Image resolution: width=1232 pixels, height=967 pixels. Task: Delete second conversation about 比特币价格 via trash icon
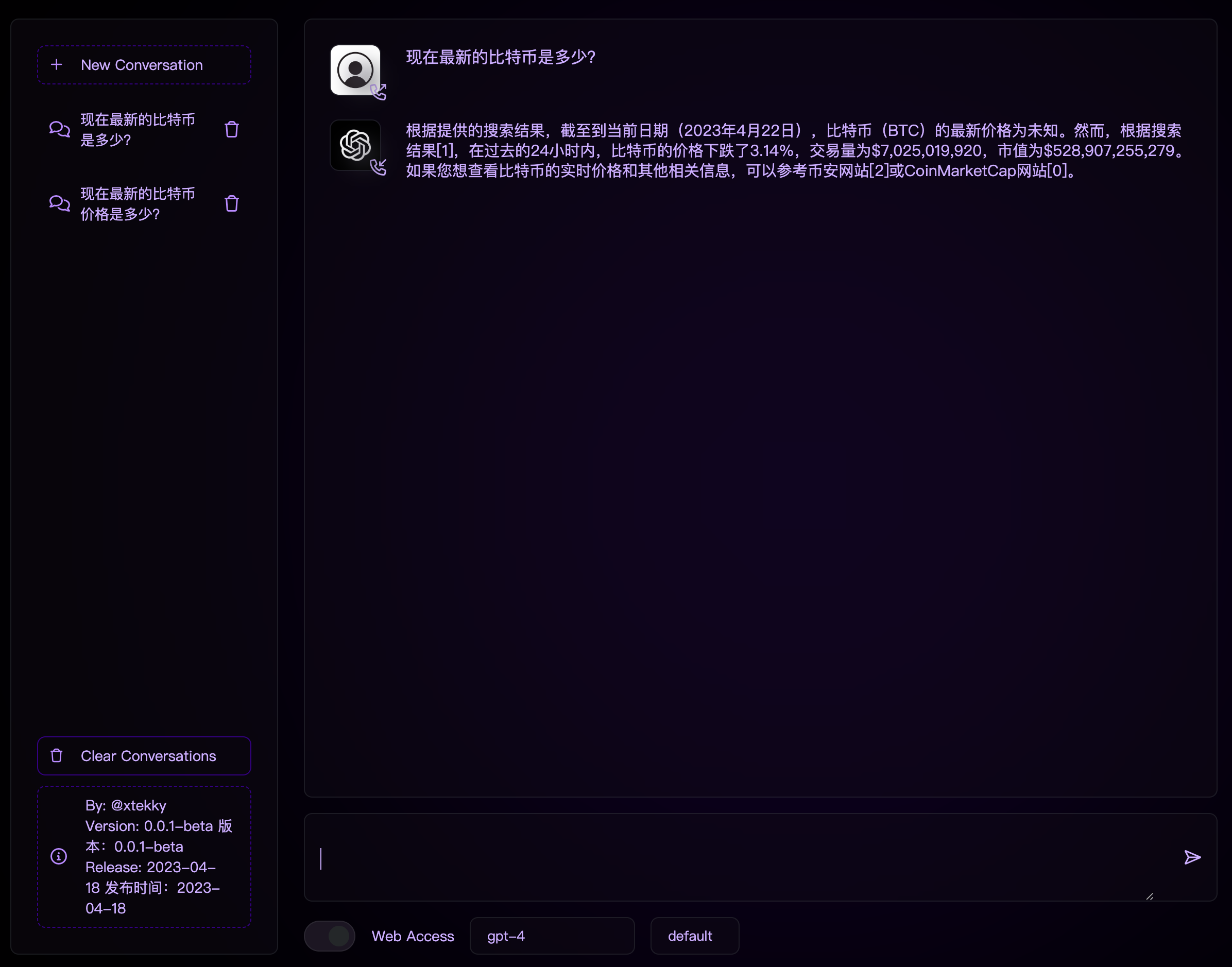(x=232, y=204)
